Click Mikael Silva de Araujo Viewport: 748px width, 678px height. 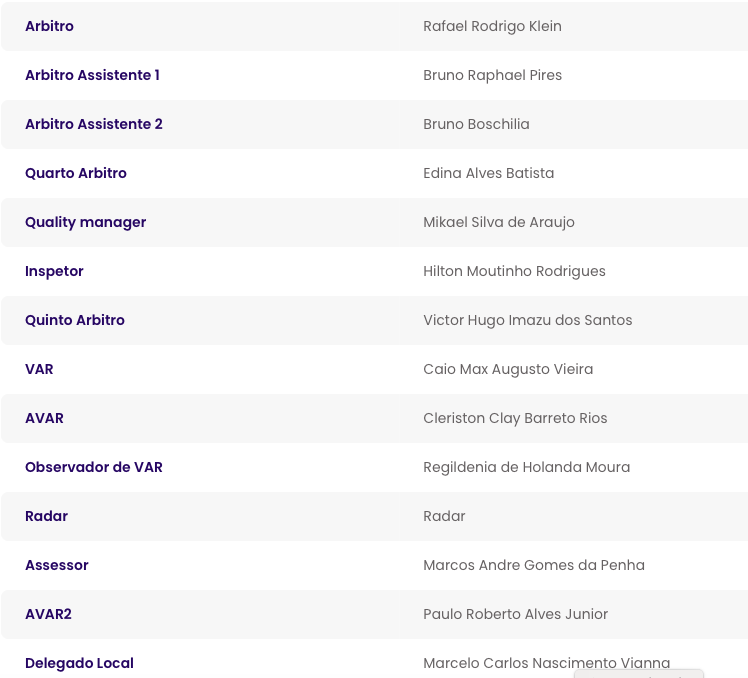coord(499,222)
